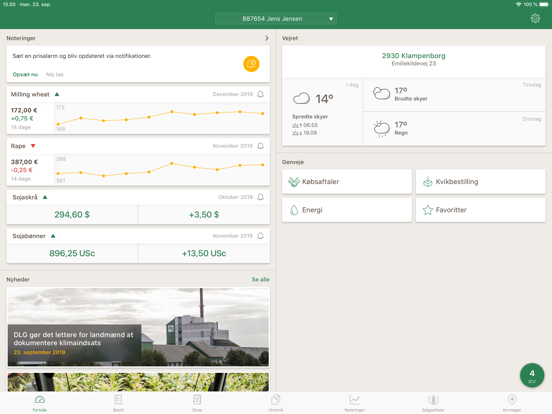This screenshot has width=552, height=414.
Task: Toggle price alert bell for Sojaskrå
Action: [x=261, y=197]
